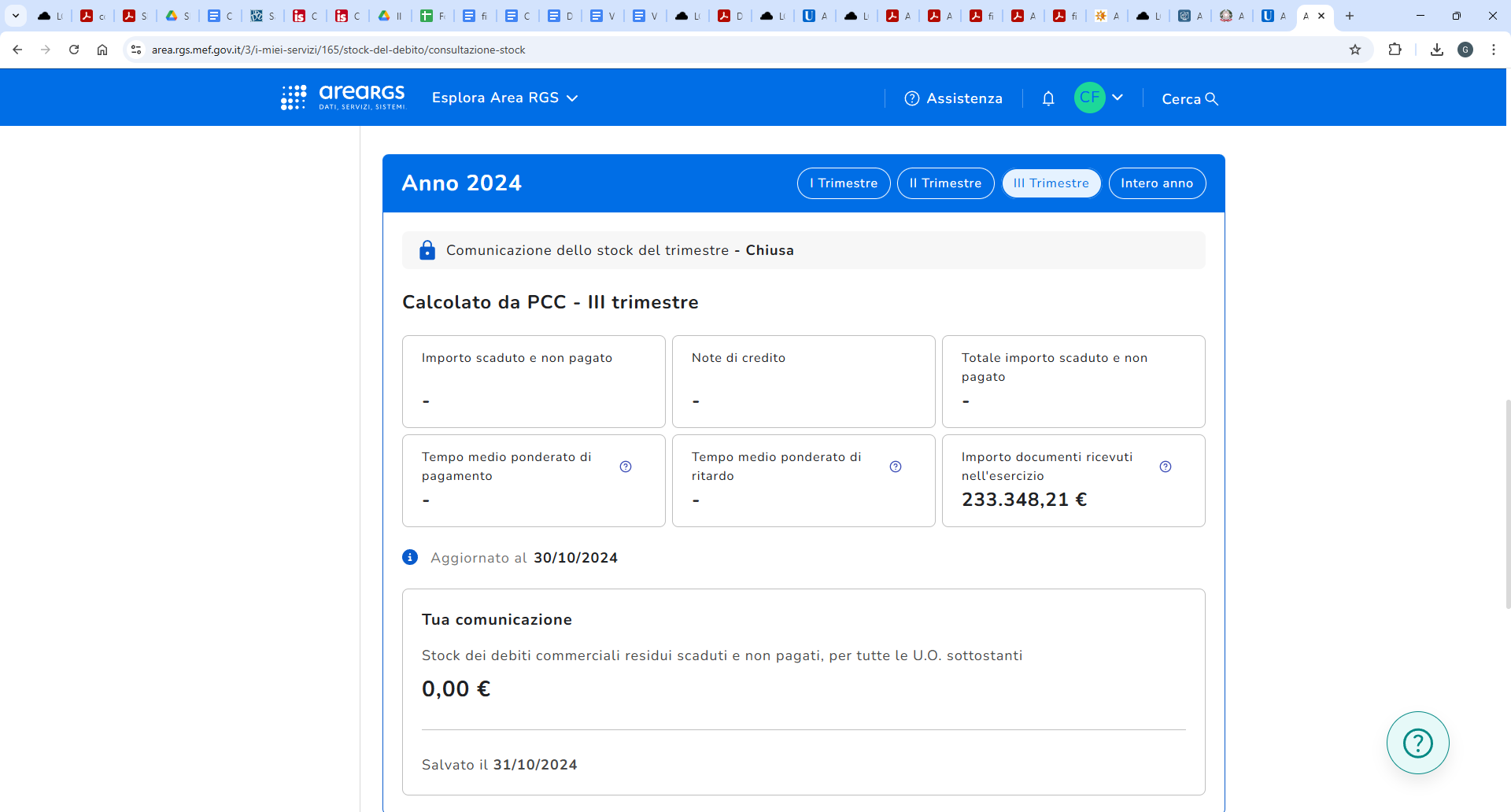The image size is (1511, 812).
Task: Expand the CF user profile chevron
Action: point(1118,98)
